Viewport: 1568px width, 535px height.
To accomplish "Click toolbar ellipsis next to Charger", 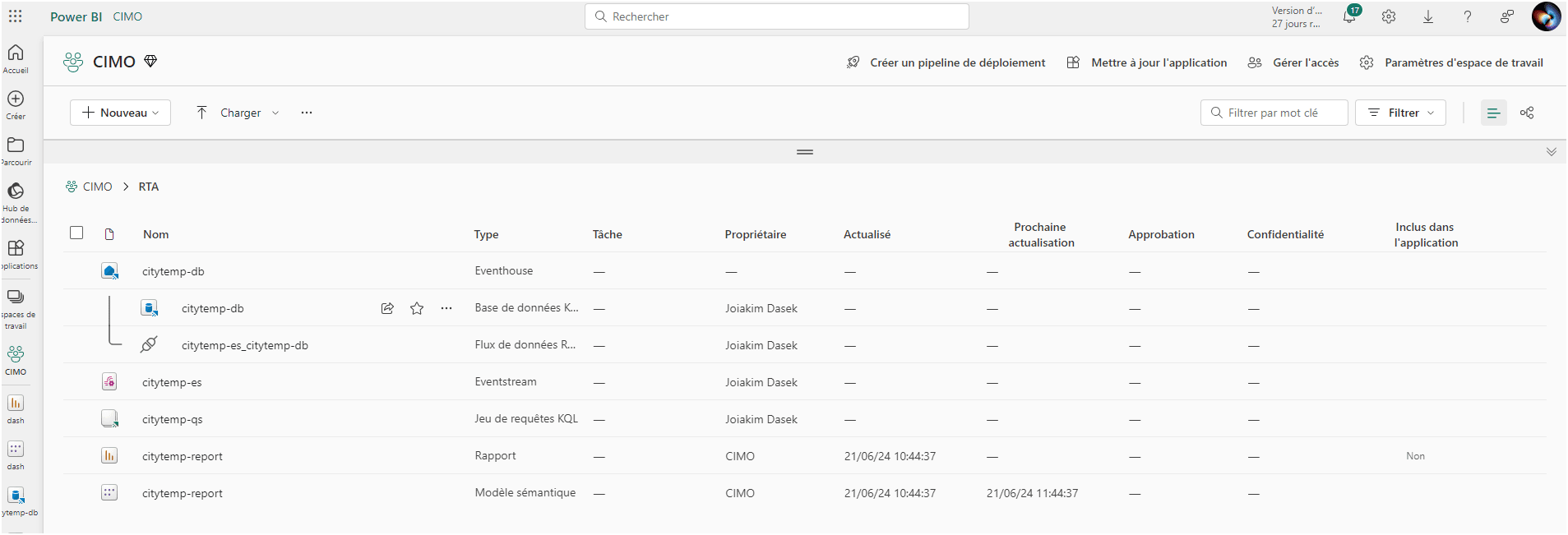I will click(307, 113).
